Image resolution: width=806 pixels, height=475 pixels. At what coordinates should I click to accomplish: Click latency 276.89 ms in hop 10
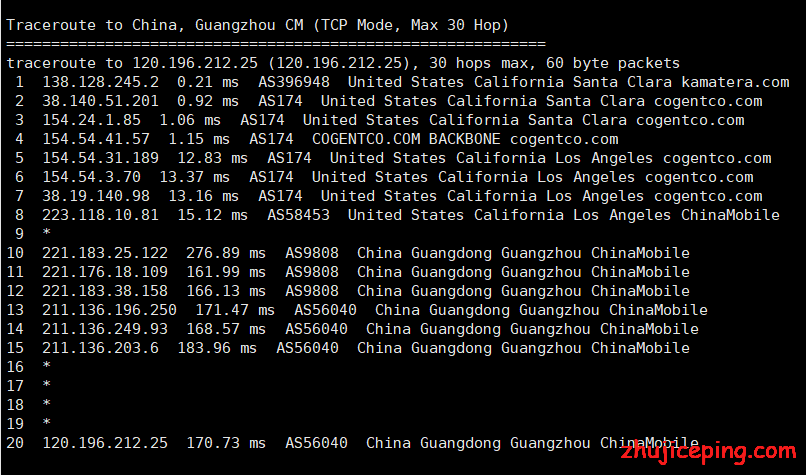[x=226, y=253]
